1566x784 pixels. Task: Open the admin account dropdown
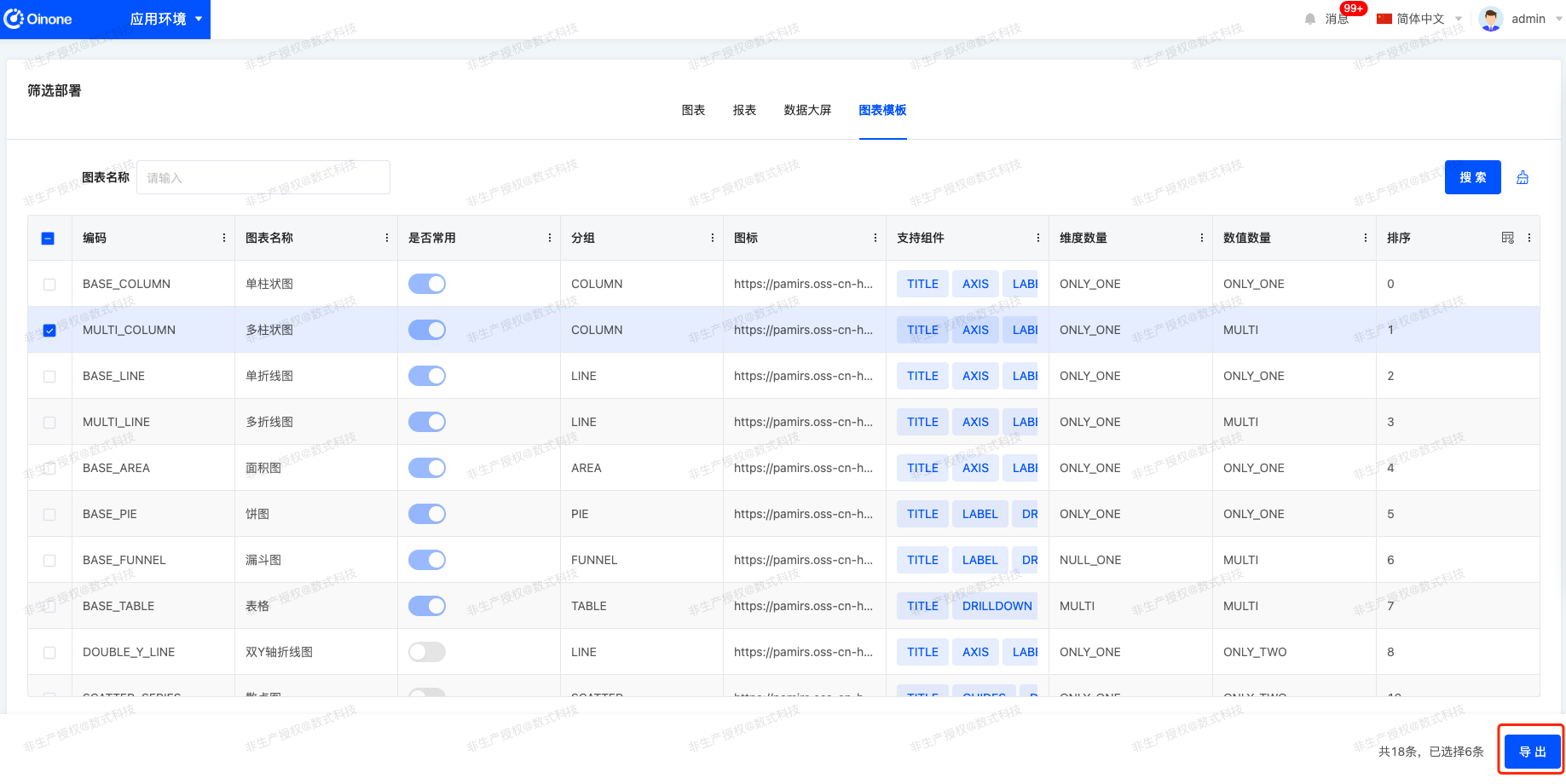[x=1536, y=19]
